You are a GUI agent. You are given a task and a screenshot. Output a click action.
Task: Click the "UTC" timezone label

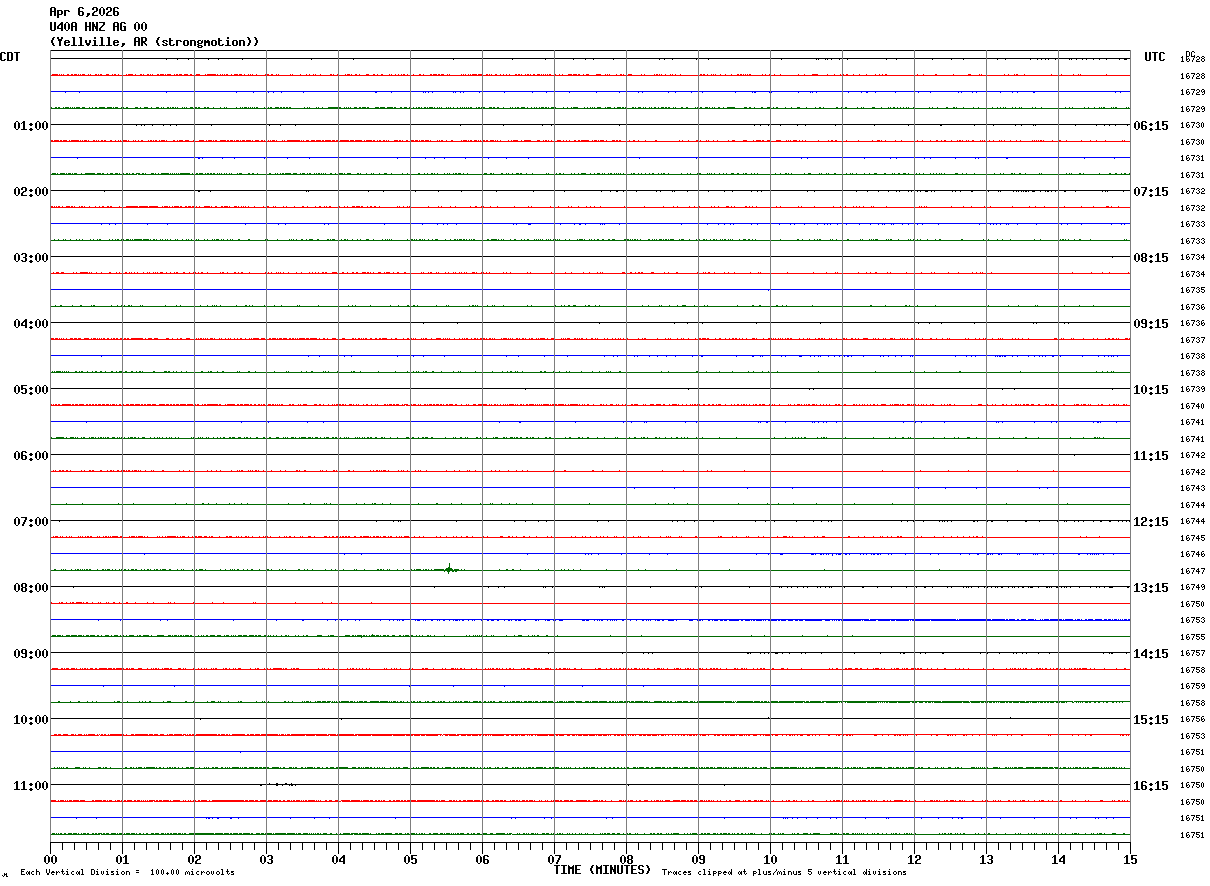[x=1155, y=57]
